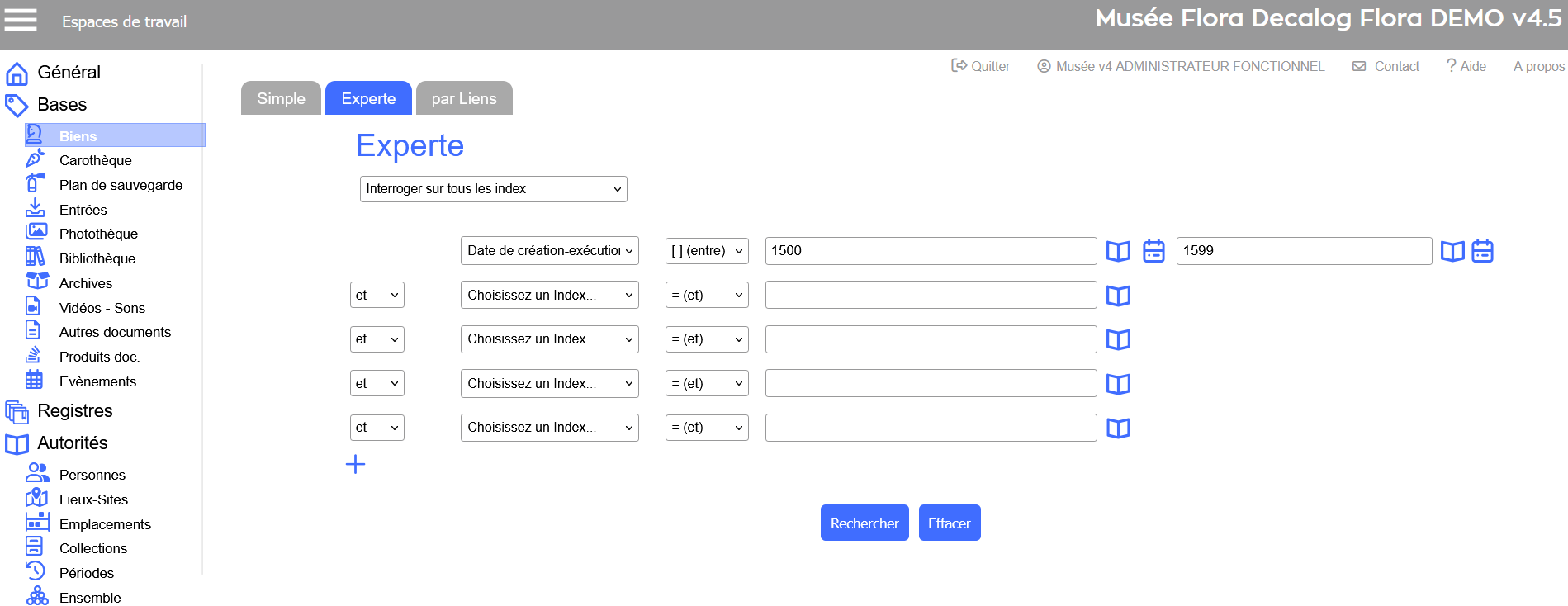The height and width of the screenshot is (606, 1568).
Task: Open the hamburger menu icon
Action: tap(21, 20)
